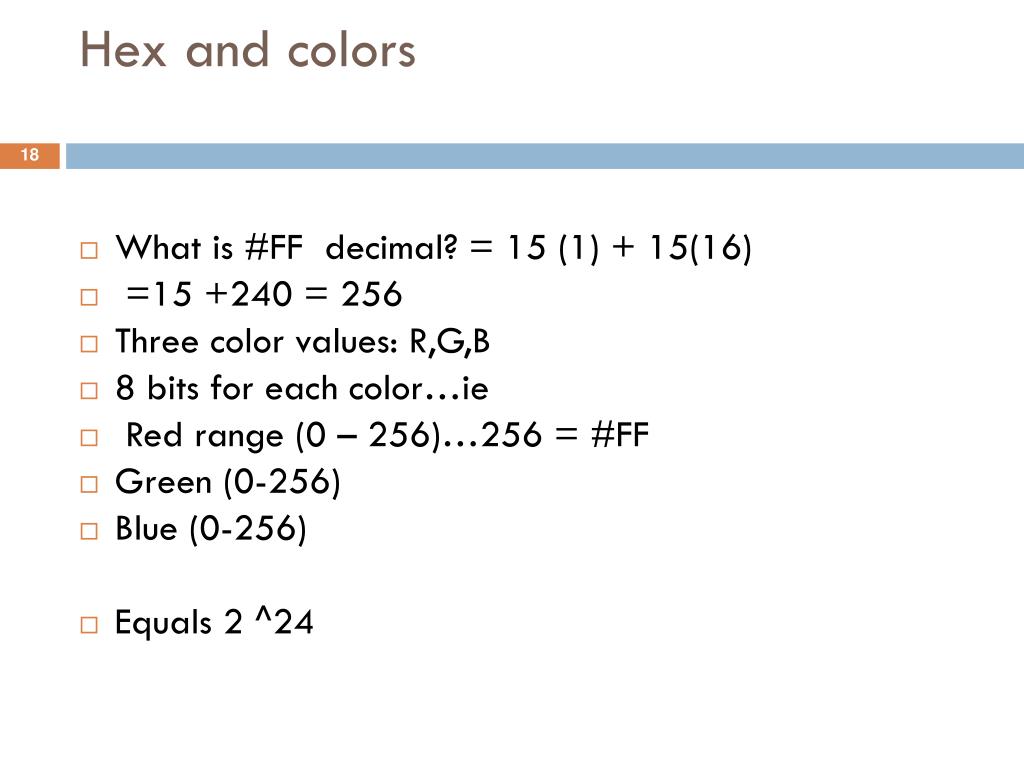Click the bullet box beside 'What is #FF decimal?'
Screen dimensions: 1024x768
pyautogui.click(x=89, y=251)
